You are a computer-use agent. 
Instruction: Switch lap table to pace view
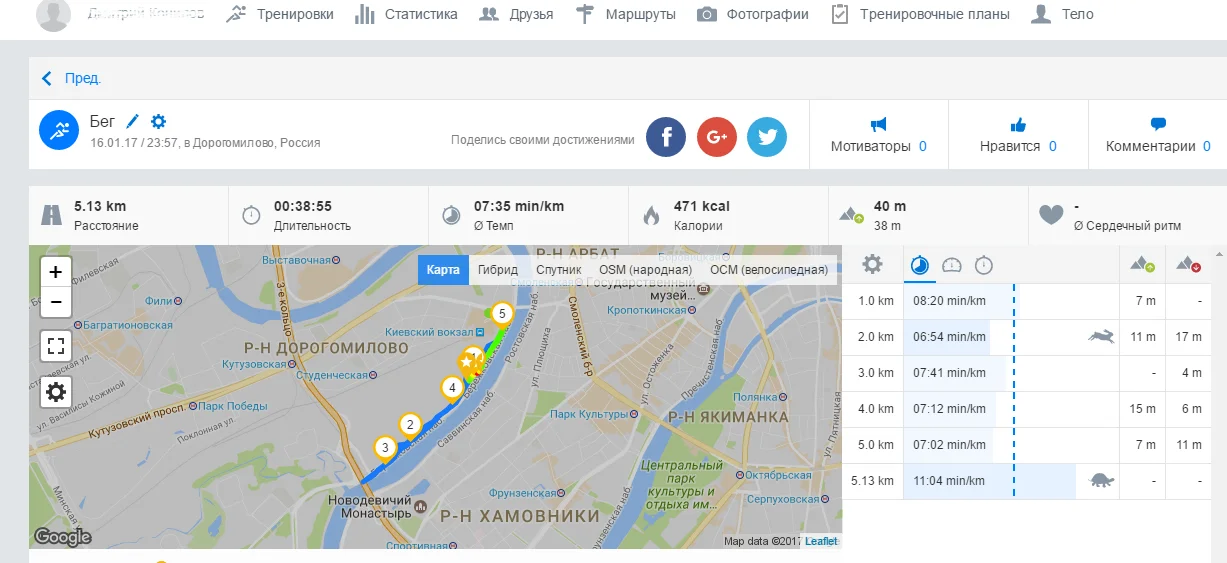[x=920, y=265]
